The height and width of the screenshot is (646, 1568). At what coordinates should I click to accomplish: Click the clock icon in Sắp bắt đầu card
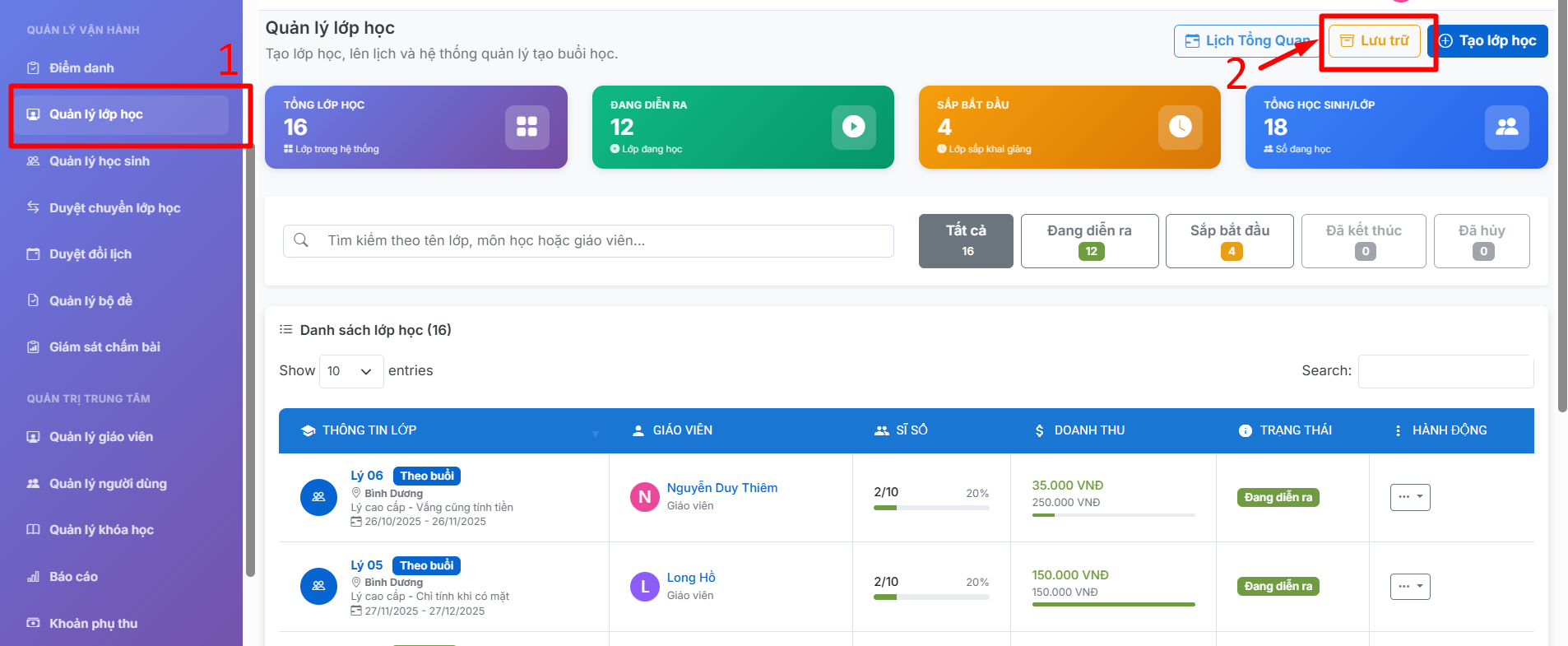pyautogui.click(x=1180, y=127)
